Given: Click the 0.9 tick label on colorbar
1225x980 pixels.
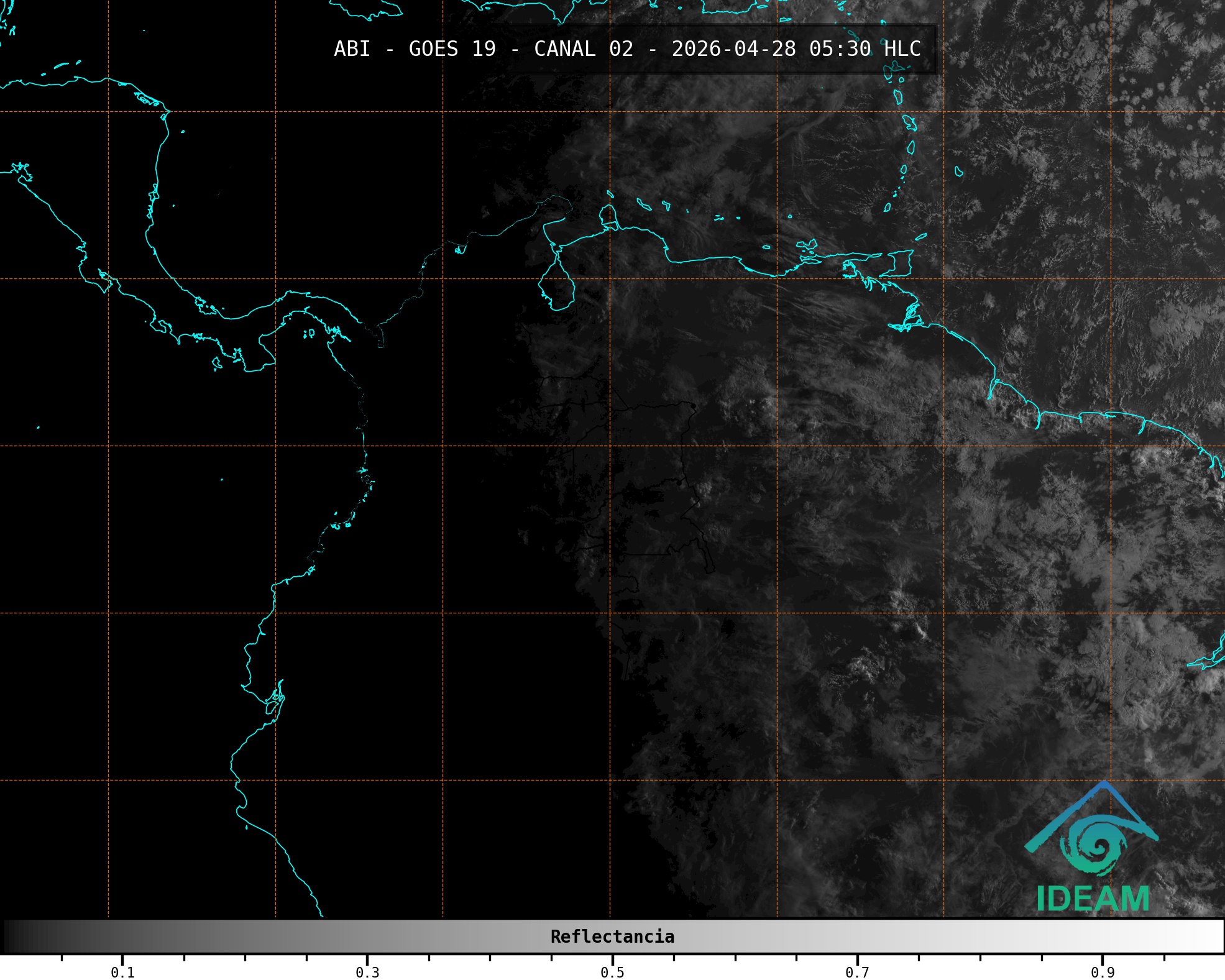Looking at the screenshot, I should click(x=1102, y=972).
